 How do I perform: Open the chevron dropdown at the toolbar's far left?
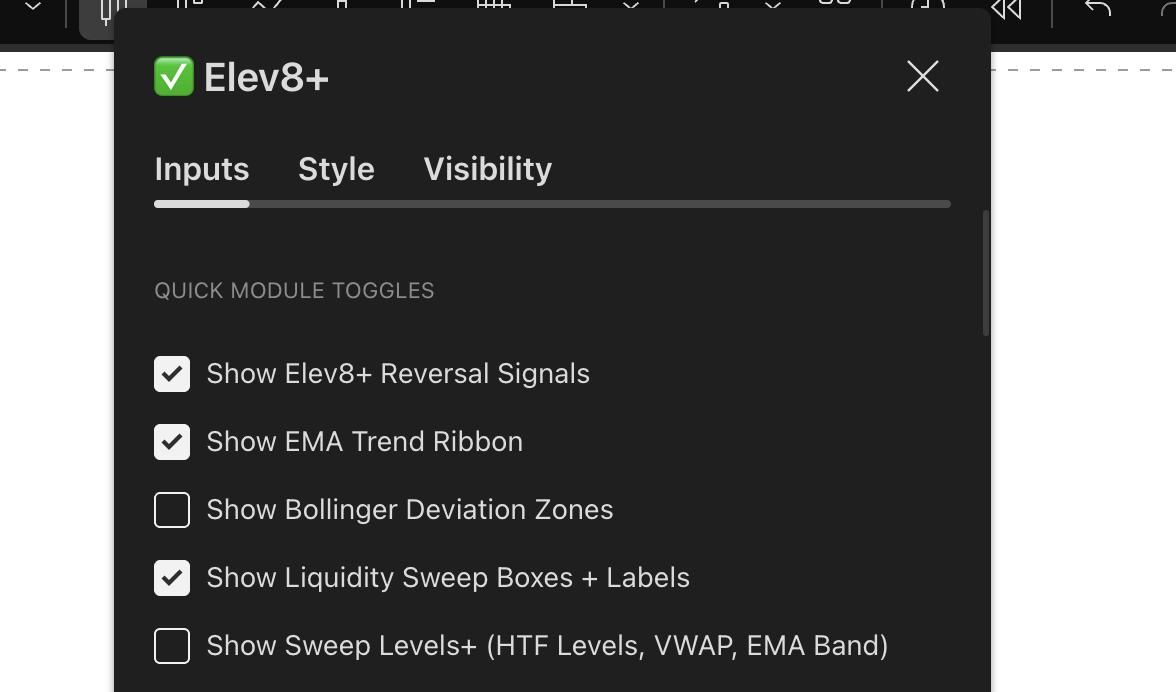pyautogui.click(x=32, y=10)
